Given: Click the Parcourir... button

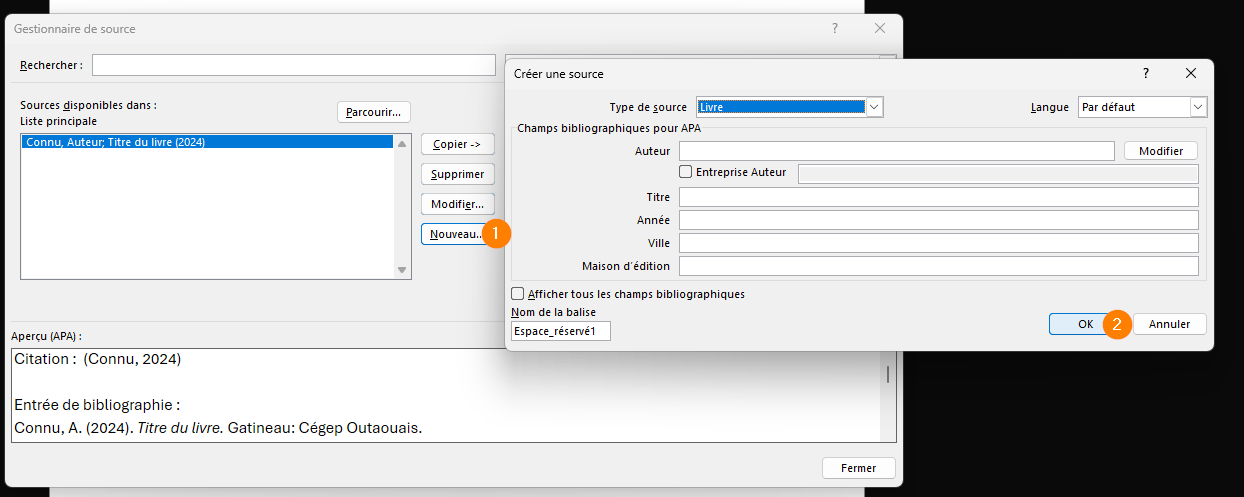Looking at the screenshot, I should [x=373, y=112].
